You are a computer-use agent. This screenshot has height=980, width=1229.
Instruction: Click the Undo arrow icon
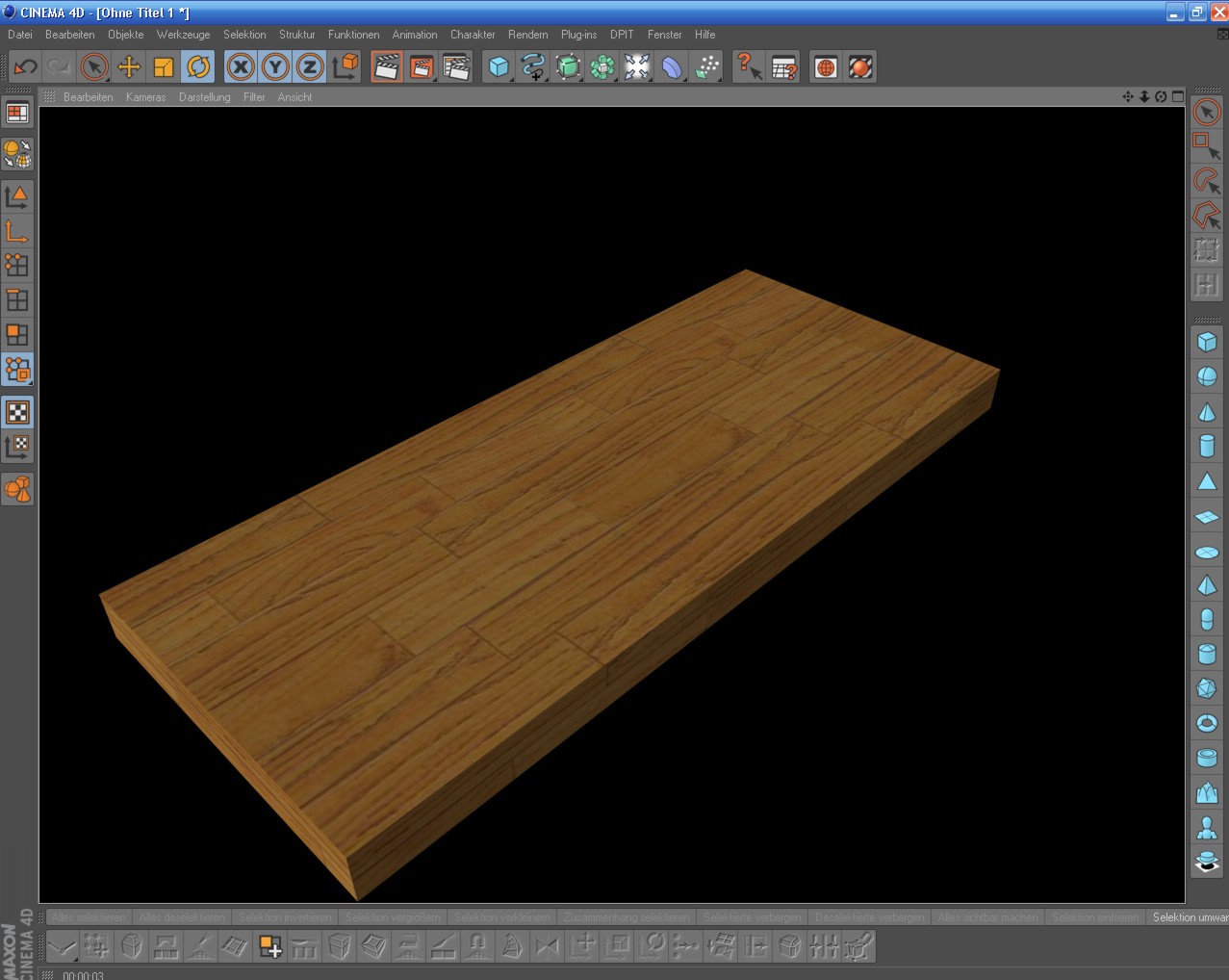(x=25, y=67)
